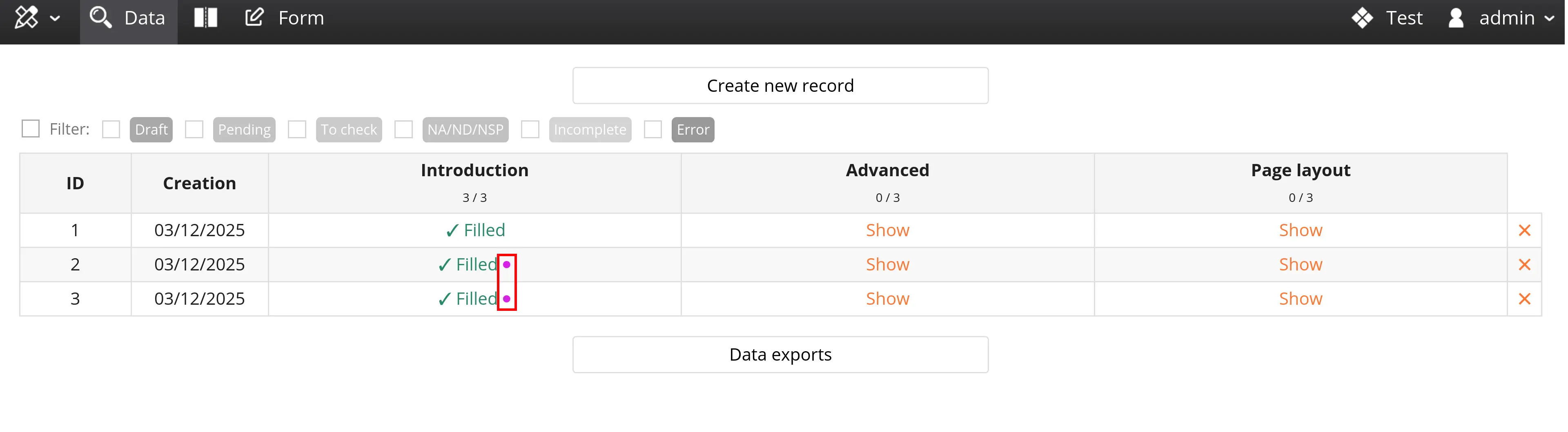
Task: Expand the arrow next to tools icon
Action: (55, 18)
